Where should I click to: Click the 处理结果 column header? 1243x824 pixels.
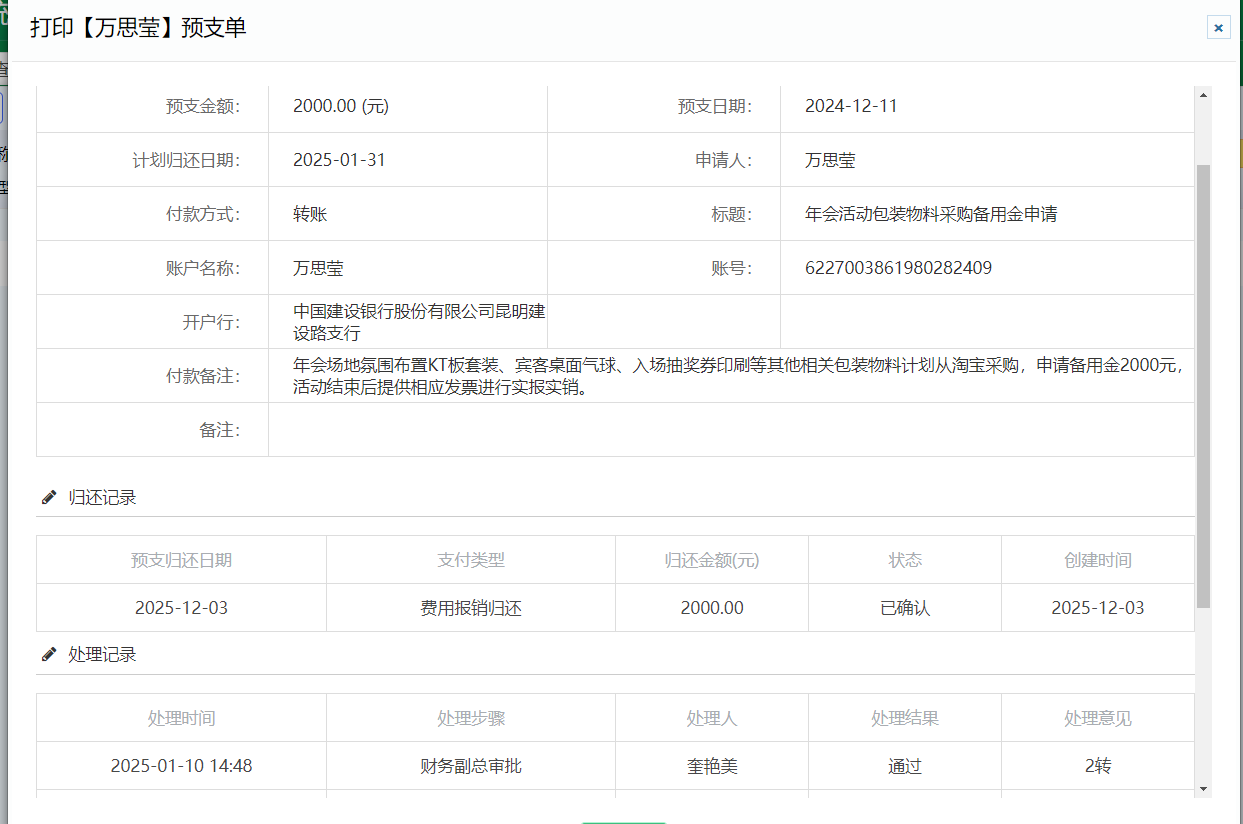coord(905,718)
